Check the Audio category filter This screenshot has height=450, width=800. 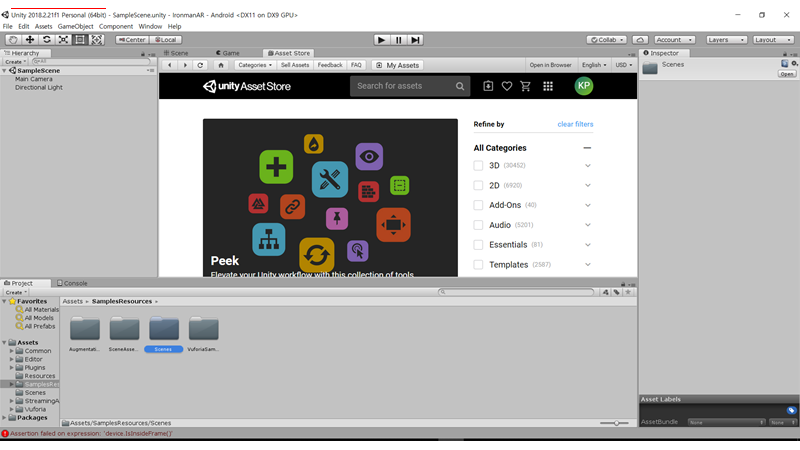click(x=478, y=225)
